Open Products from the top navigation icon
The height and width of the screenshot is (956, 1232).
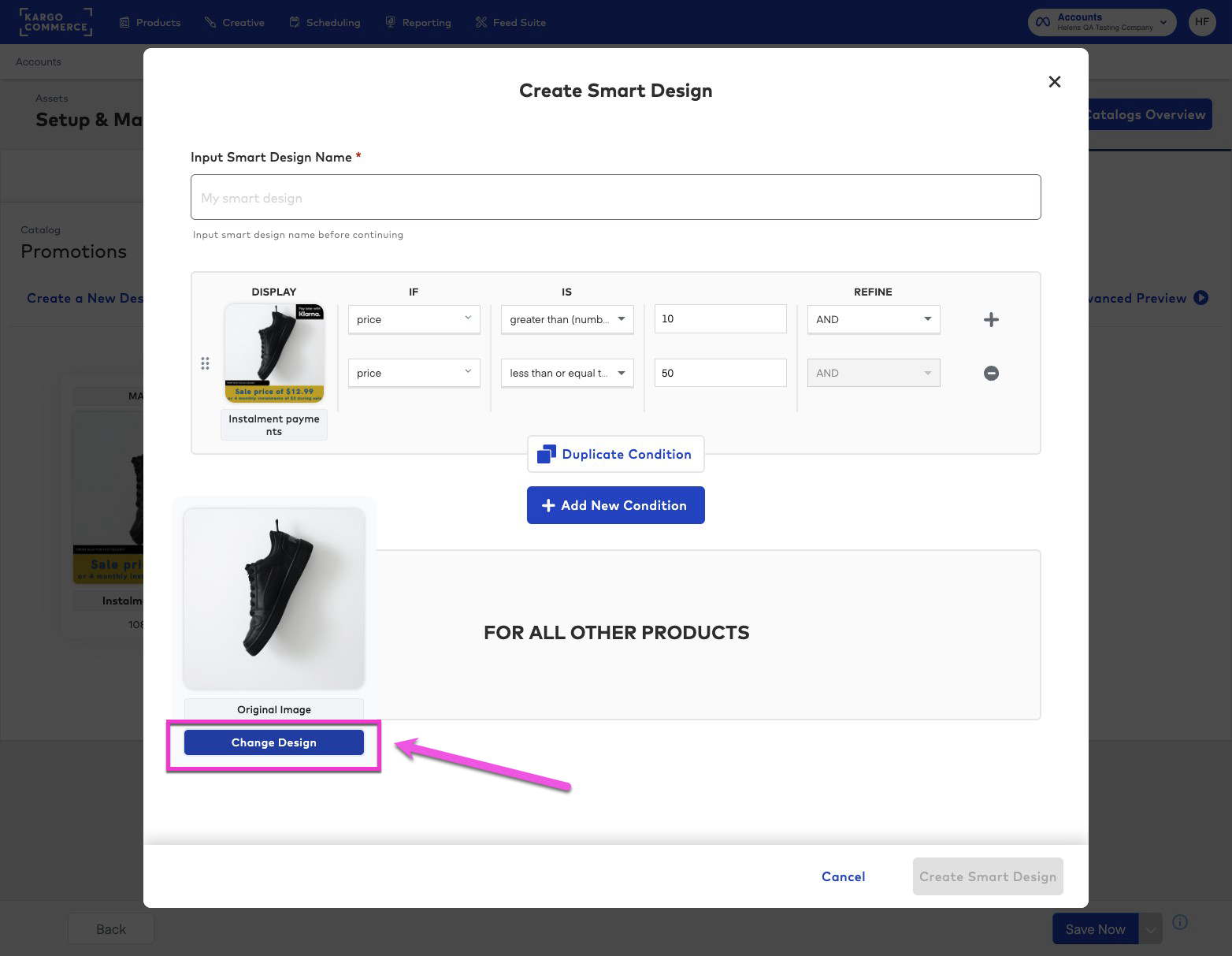pyautogui.click(x=124, y=22)
